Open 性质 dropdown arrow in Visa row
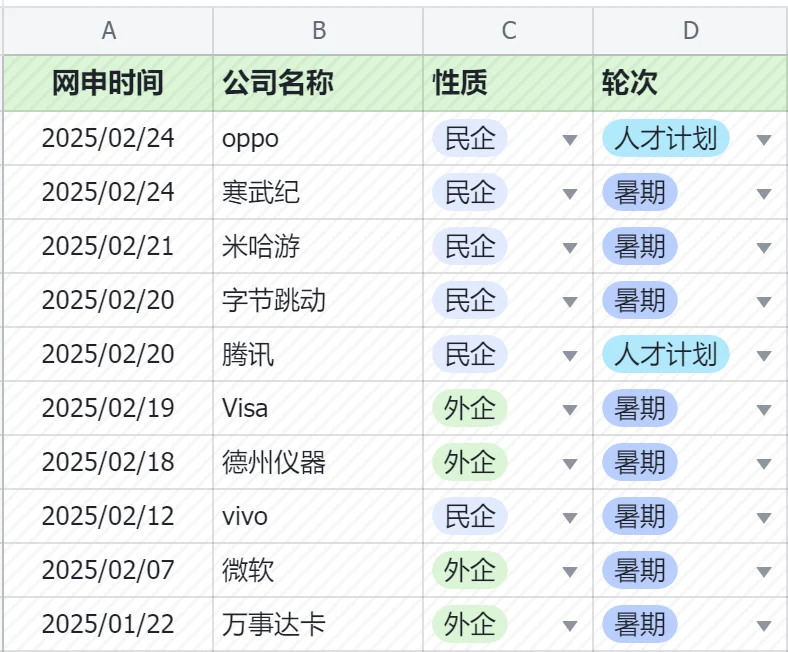The image size is (788, 652). (570, 410)
